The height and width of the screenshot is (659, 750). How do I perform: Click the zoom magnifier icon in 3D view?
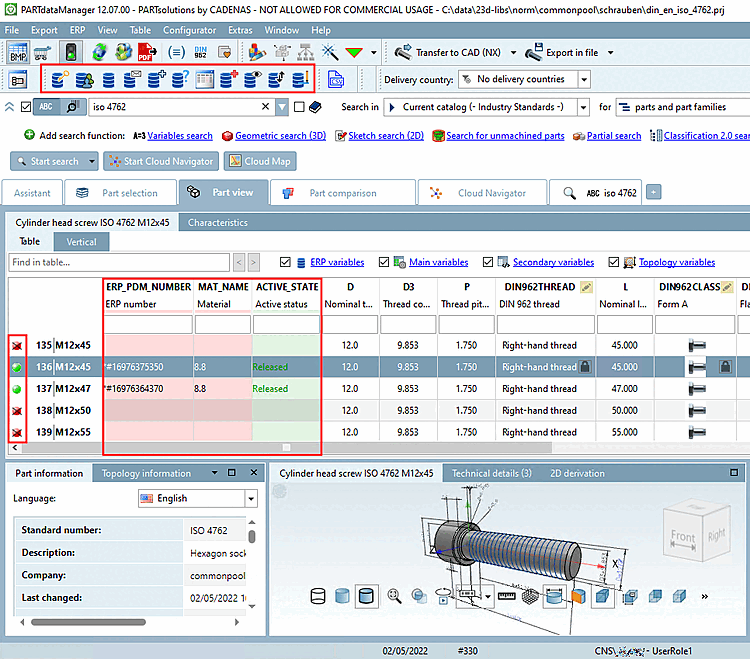tap(395, 597)
